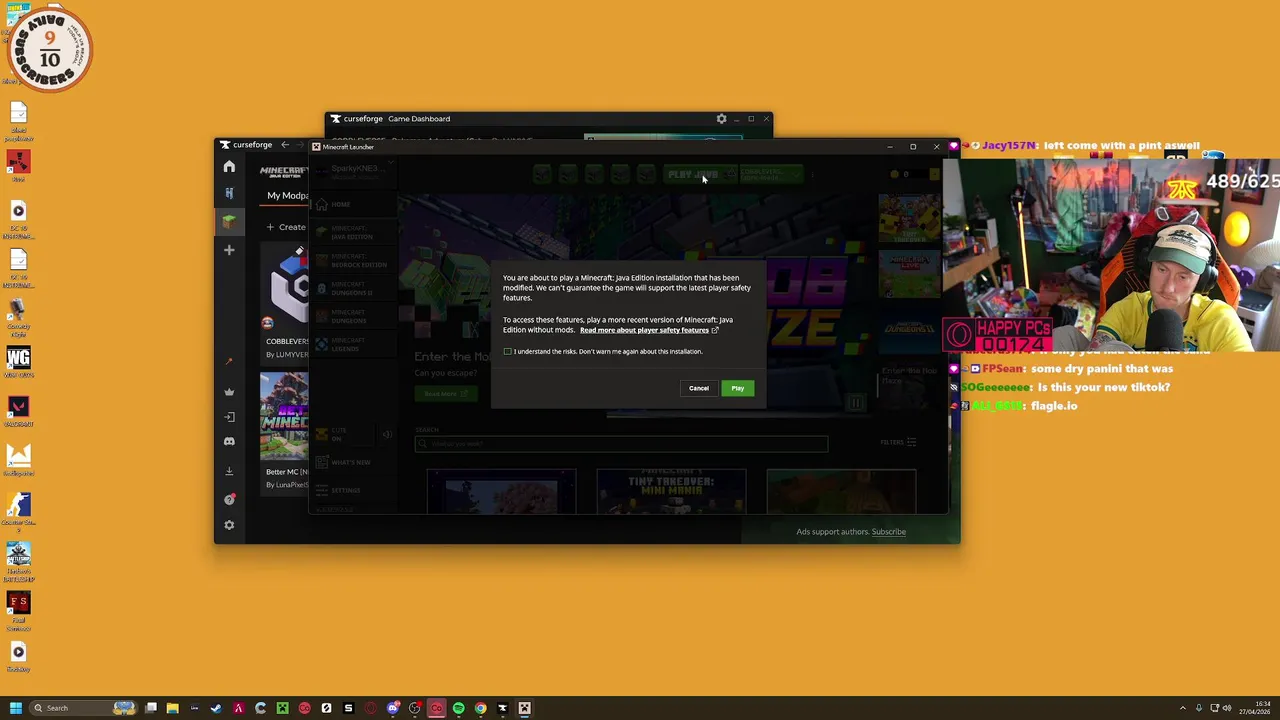Select Minecraft Dungeons II in launcher sidebar

click(x=351, y=289)
